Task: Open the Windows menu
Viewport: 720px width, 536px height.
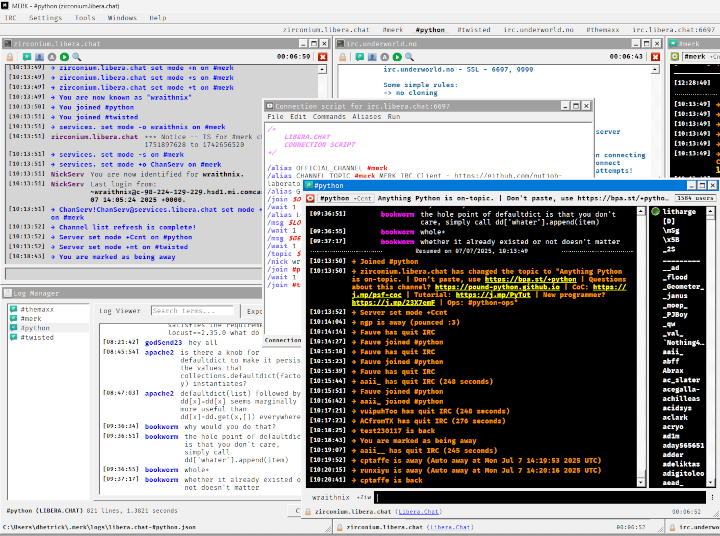Action: click(122, 18)
